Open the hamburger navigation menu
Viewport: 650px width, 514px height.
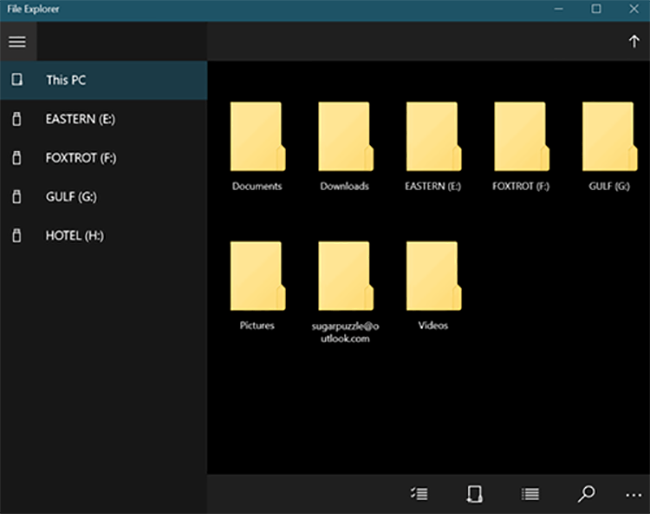(17, 42)
